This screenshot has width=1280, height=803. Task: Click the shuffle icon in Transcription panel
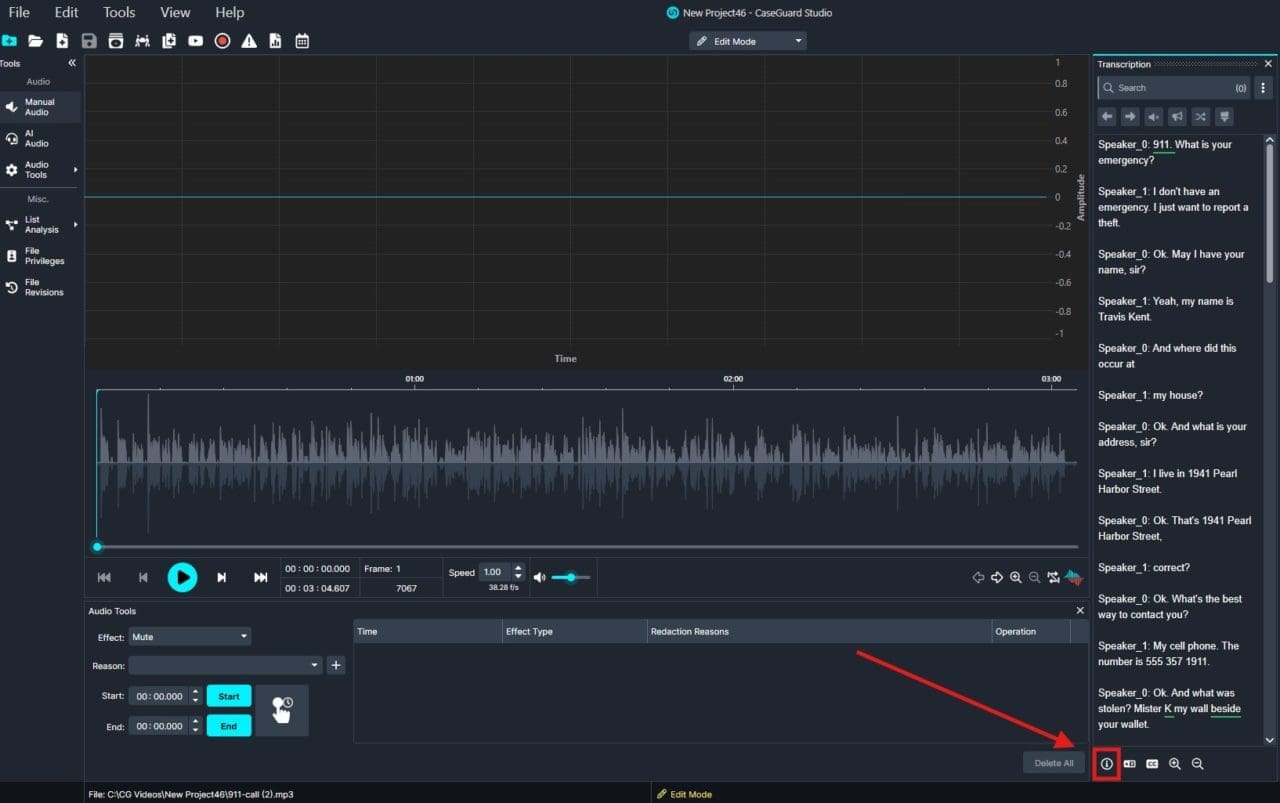click(x=1201, y=117)
